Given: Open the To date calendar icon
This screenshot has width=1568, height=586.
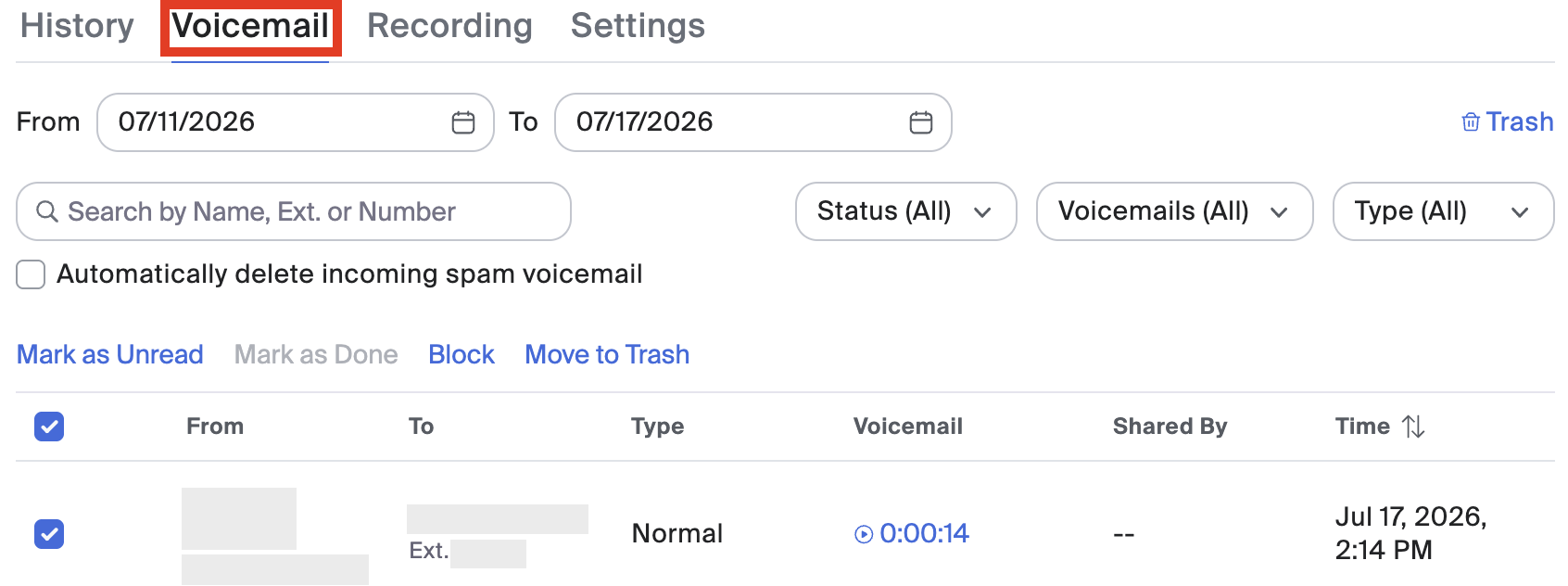Looking at the screenshot, I should pyautogui.click(x=921, y=122).
